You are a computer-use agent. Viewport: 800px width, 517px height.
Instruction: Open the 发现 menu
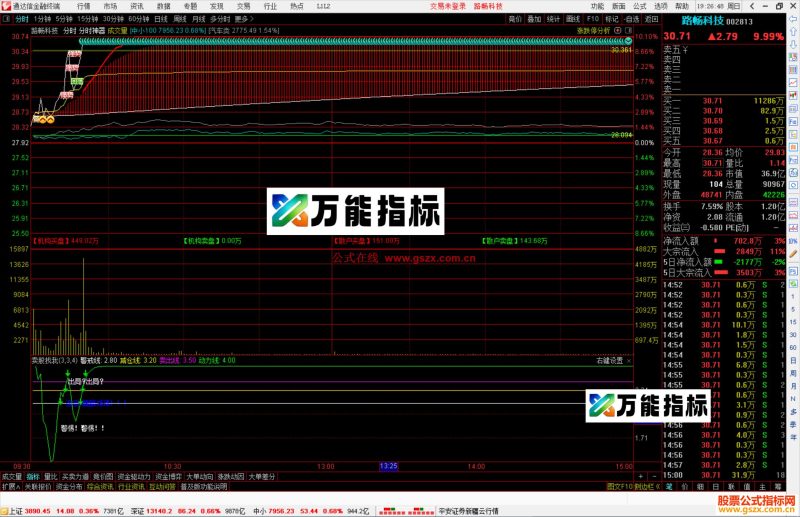click(x=217, y=6)
